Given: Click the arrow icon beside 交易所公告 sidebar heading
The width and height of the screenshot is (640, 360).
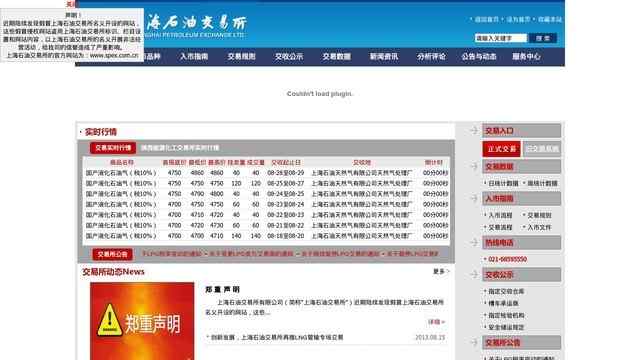Looking at the screenshot, I should (x=473, y=342).
